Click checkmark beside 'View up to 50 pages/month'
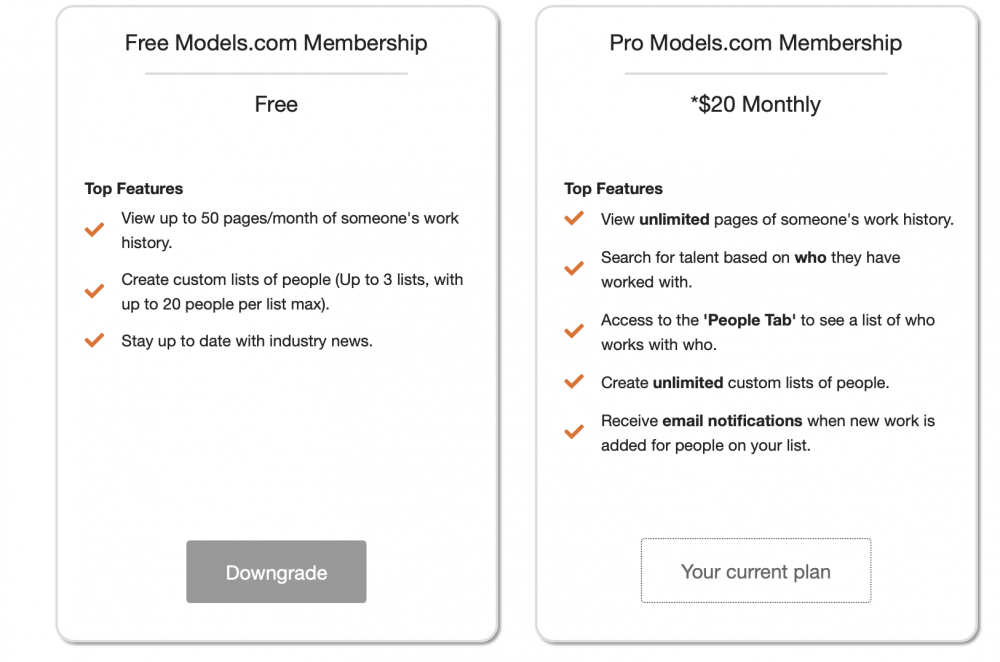The image size is (1000, 662). 95,230
